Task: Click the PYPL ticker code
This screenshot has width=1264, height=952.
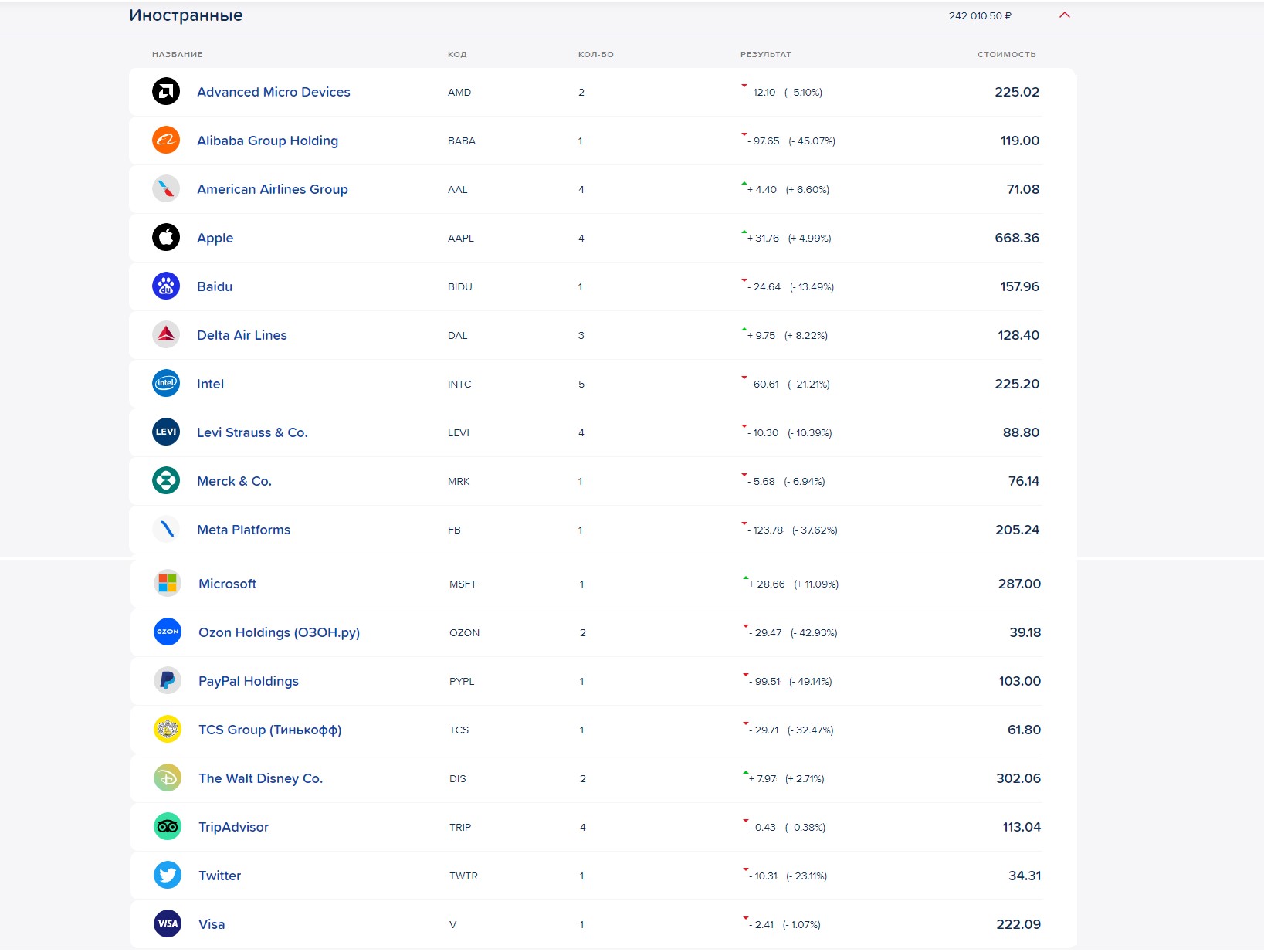Action: coord(462,681)
